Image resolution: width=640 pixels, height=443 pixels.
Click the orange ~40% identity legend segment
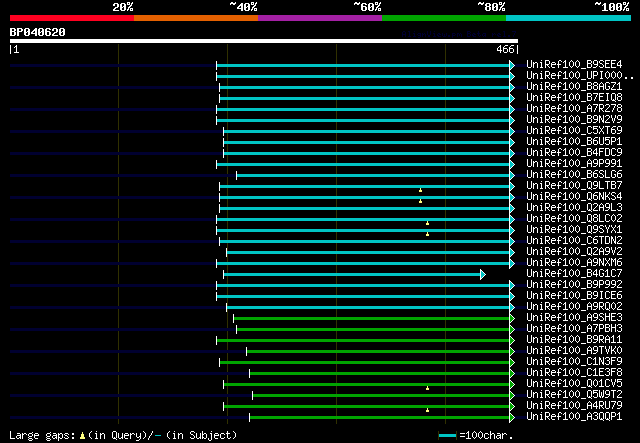[x=196, y=18]
